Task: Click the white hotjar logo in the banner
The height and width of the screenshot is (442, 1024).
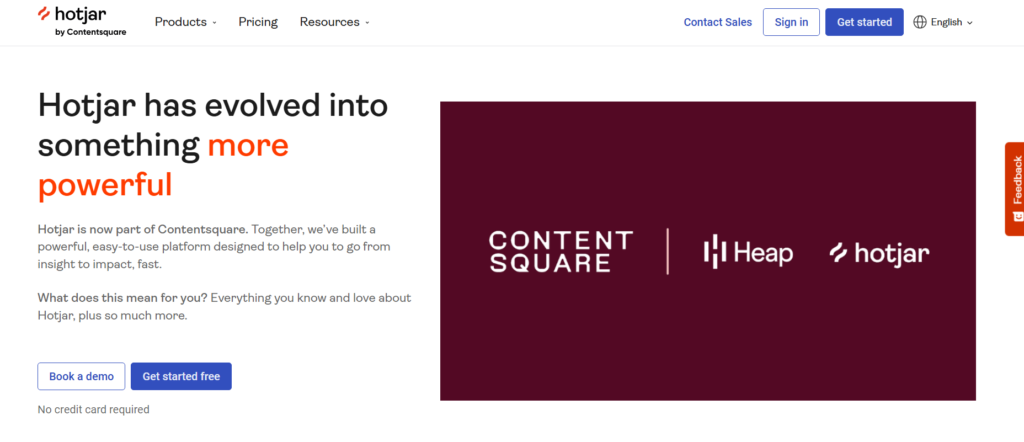Action: (x=879, y=252)
